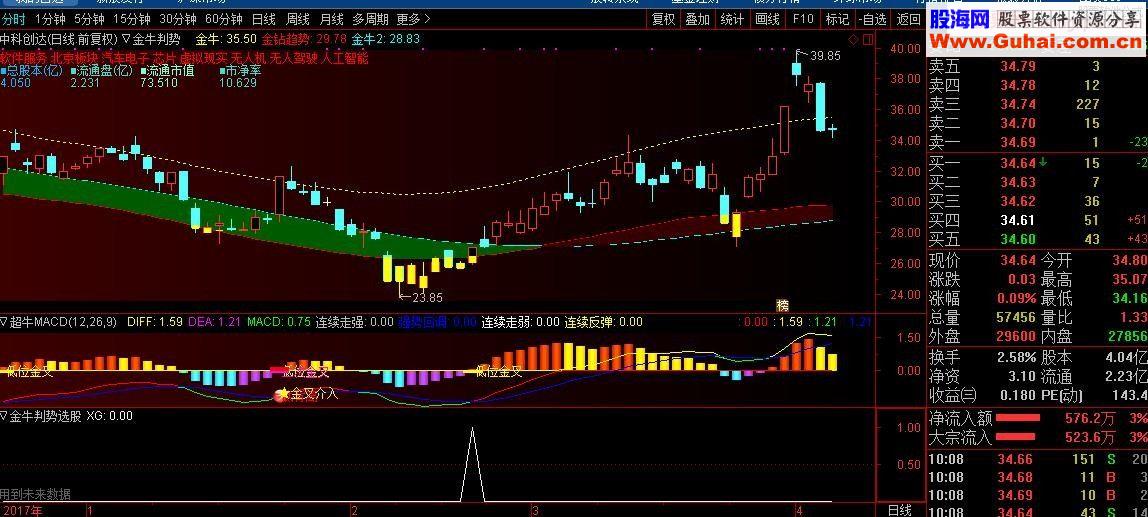Screen dimensions: 1148x517
Task: Click the 买一 bid row price 34.64
Action: pyautogui.click(x=1018, y=163)
